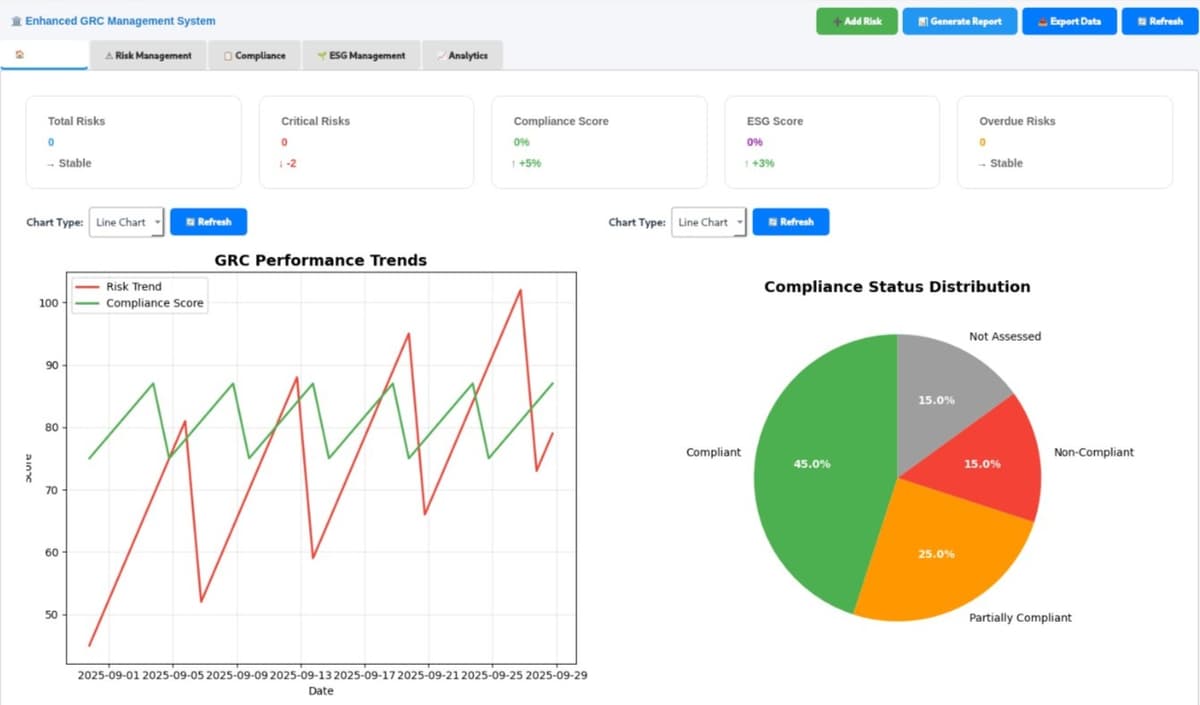Refresh the Compliance Status Distribution chart
Screen dimensions: 1200x705
point(790,222)
